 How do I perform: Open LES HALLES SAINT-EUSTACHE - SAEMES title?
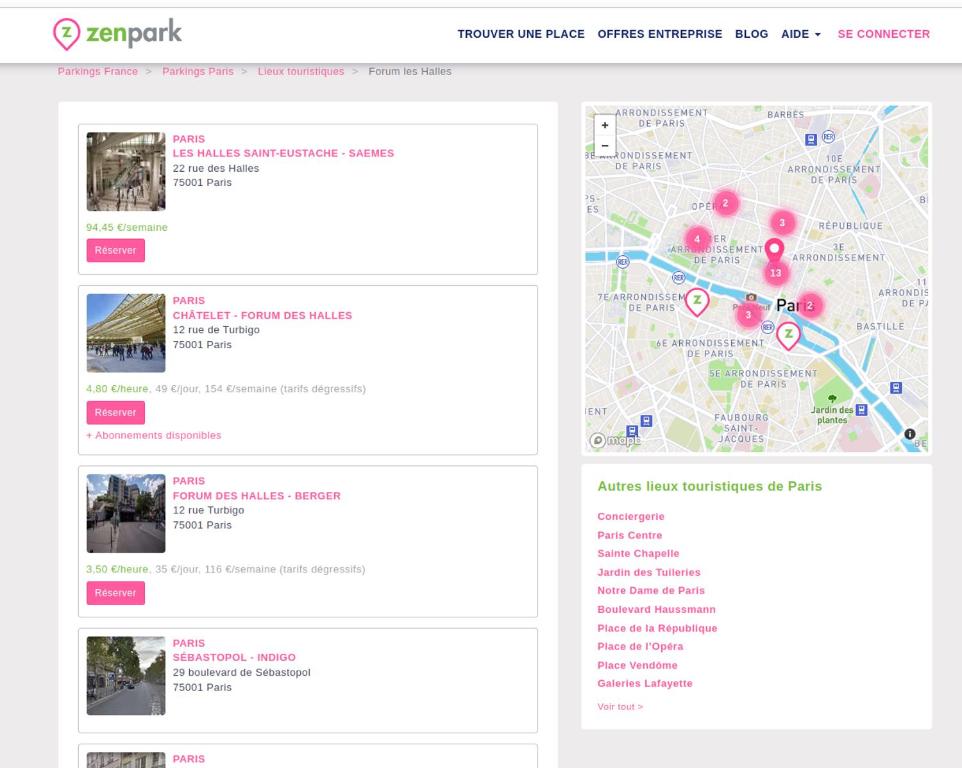tap(283, 153)
